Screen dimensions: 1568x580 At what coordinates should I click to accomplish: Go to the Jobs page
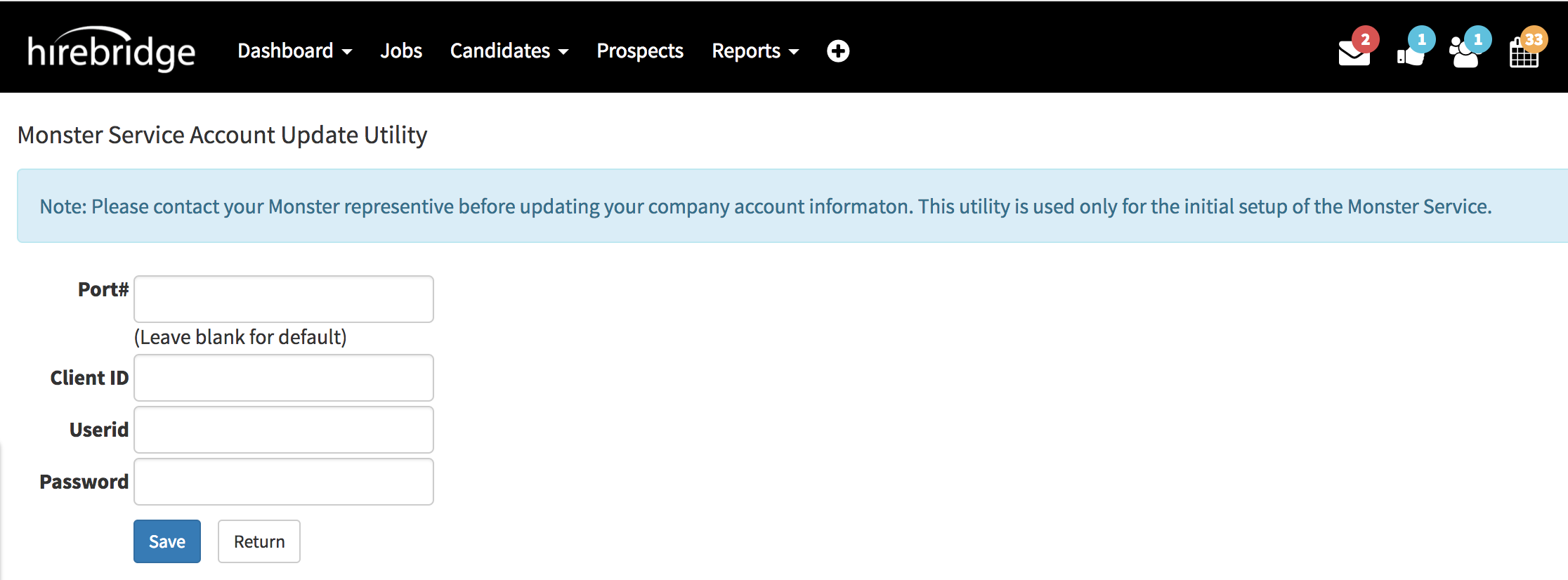click(401, 51)
